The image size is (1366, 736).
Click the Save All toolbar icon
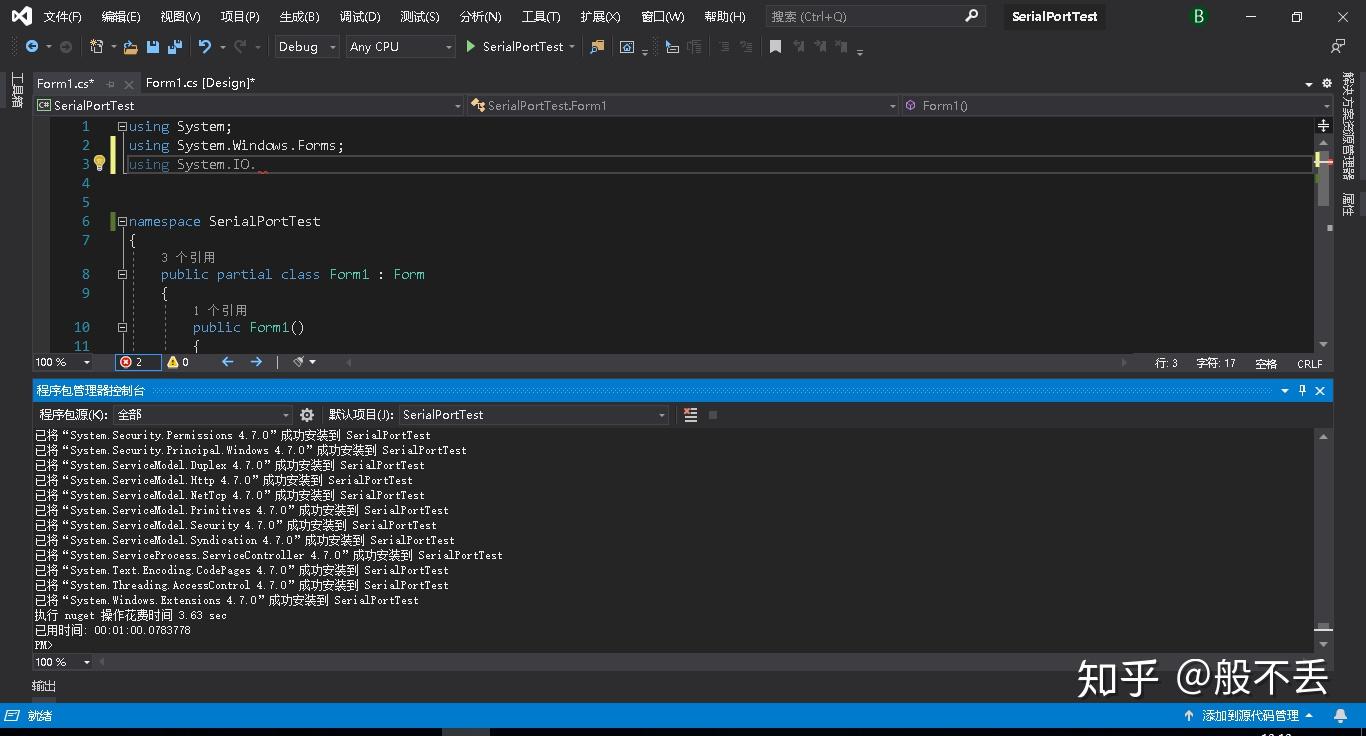click(x=175, y=47)
